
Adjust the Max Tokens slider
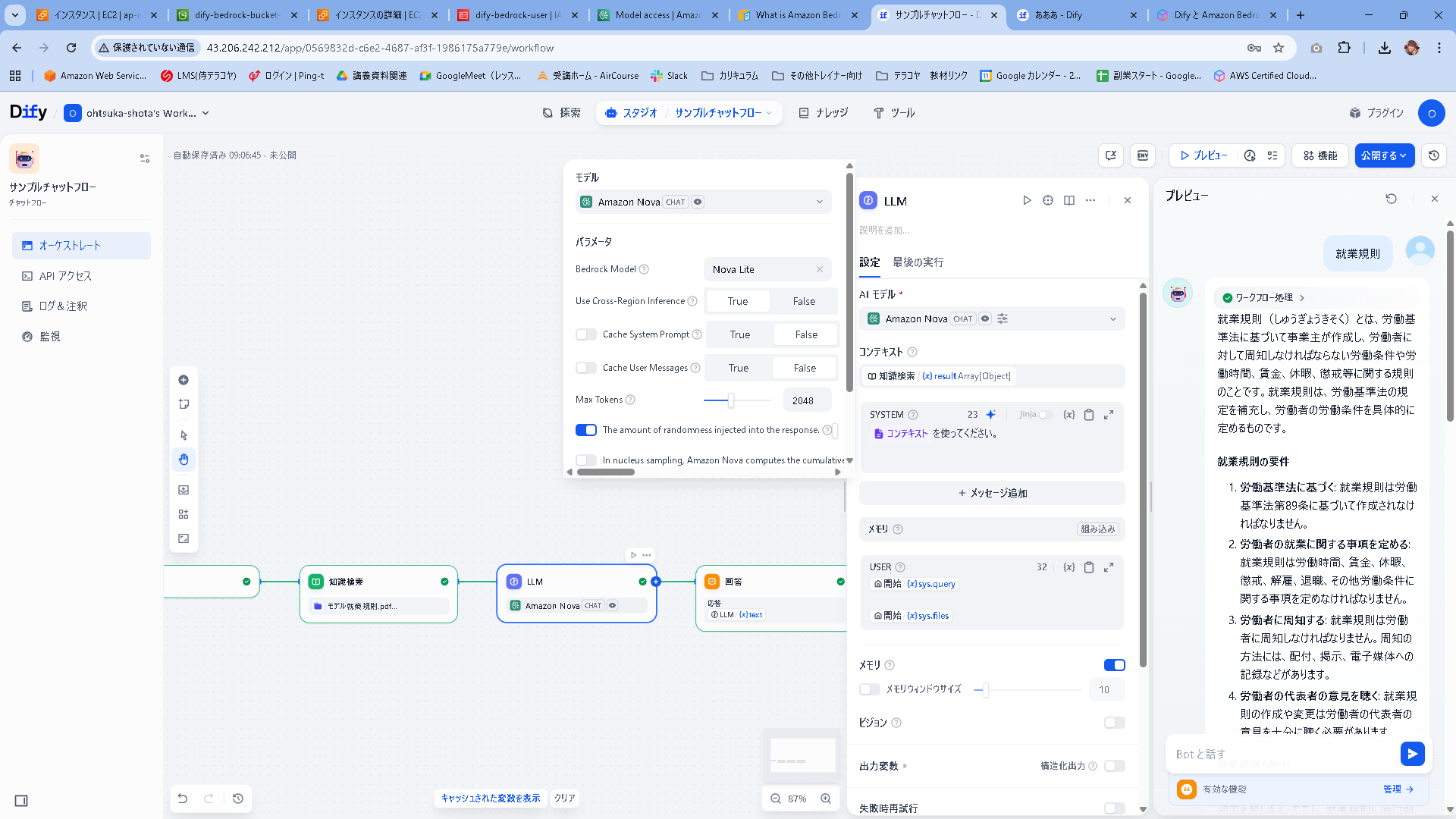(x=731, y=400)
